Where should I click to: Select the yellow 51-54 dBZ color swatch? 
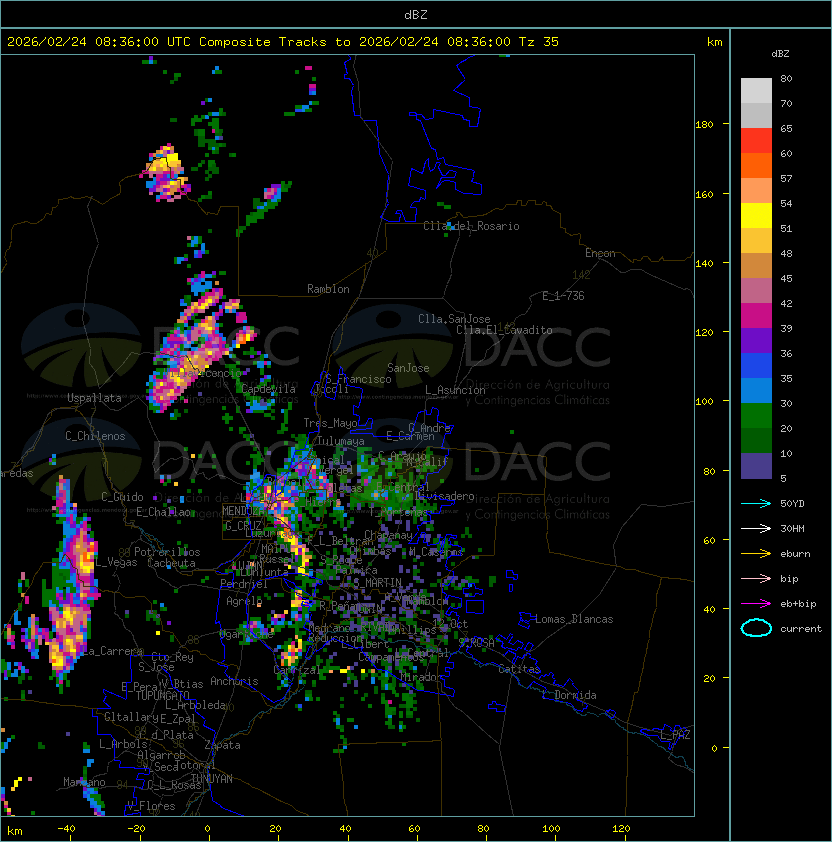756,215
